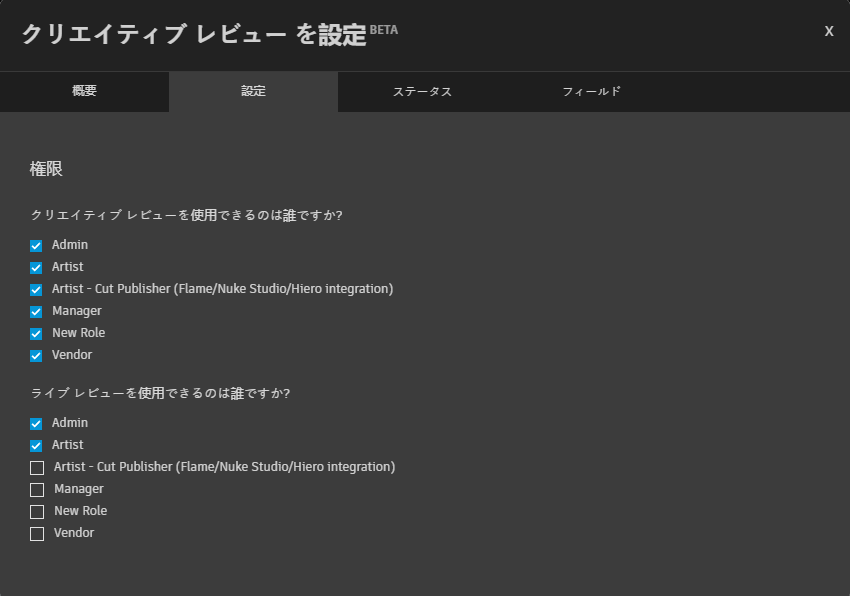
Task: Enable New Role for live review access
Action: pos(37,510)
